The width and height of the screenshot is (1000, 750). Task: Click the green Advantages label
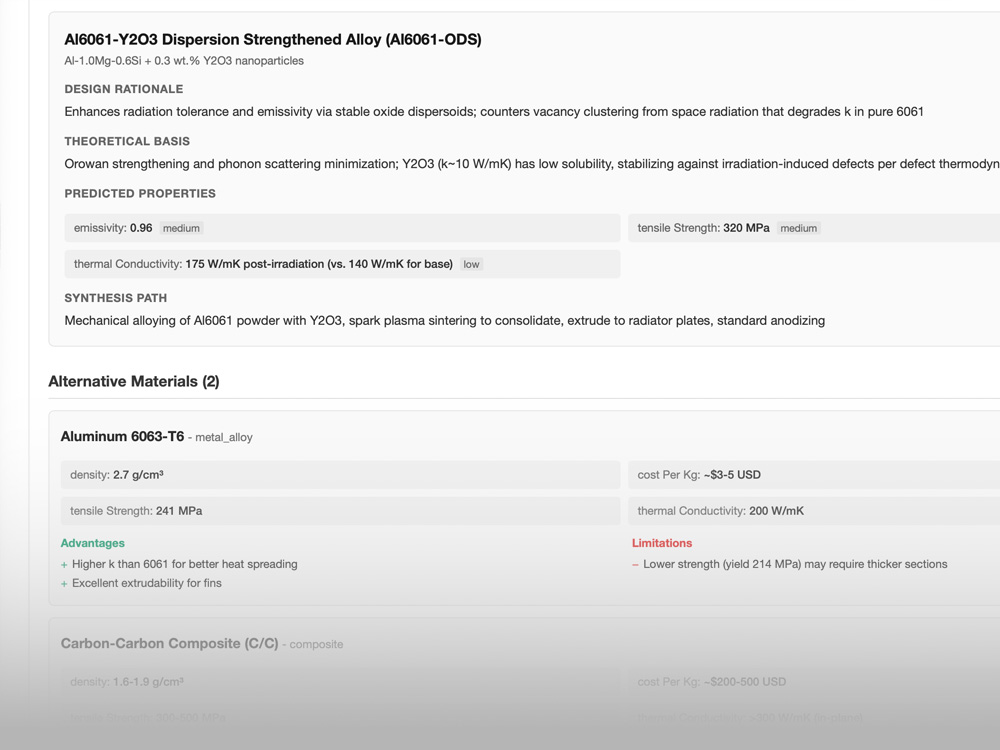tap(93, 543)
